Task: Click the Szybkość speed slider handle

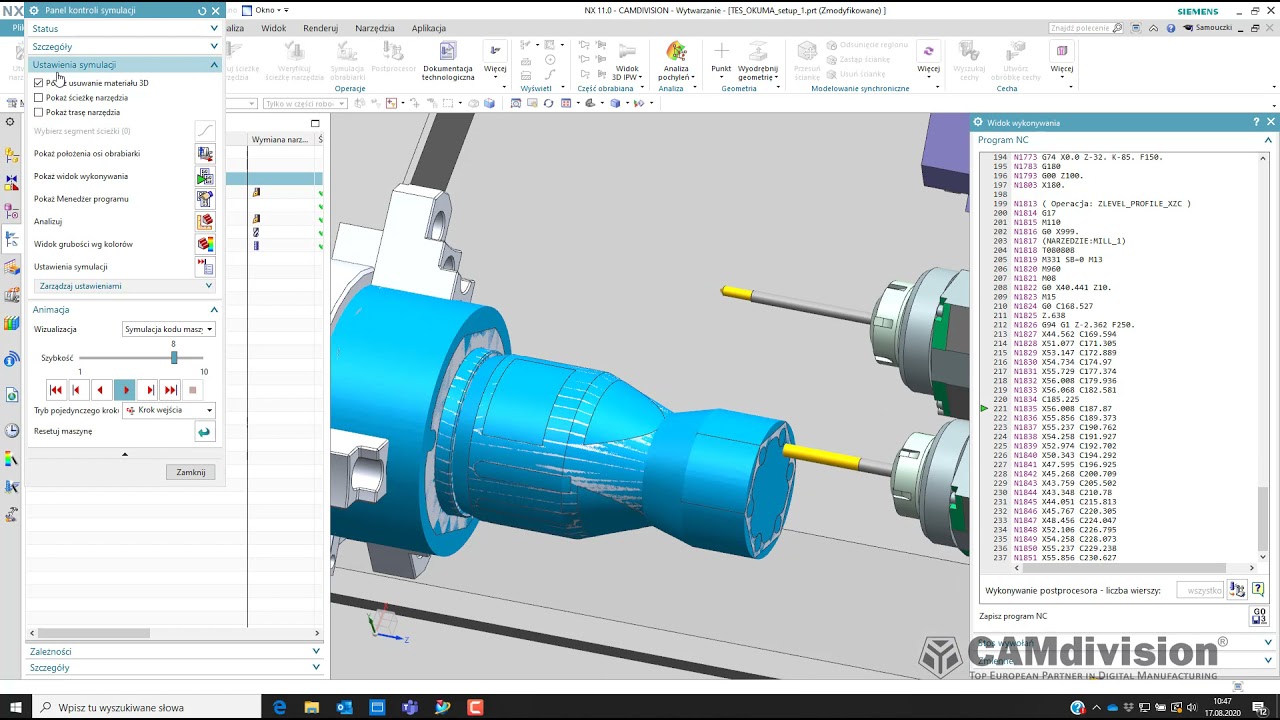Action: [x=174, y=358]
